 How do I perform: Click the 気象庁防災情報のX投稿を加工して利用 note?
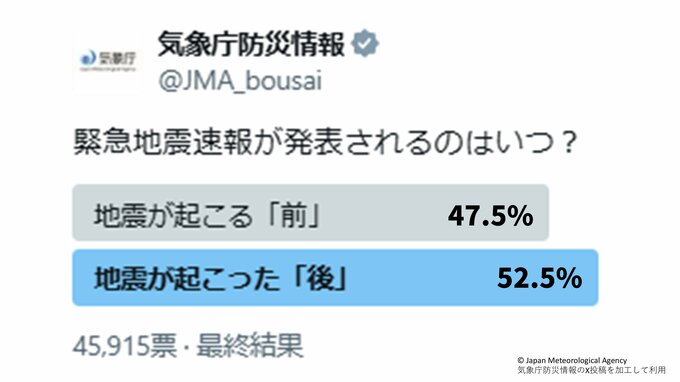point(591,370)
